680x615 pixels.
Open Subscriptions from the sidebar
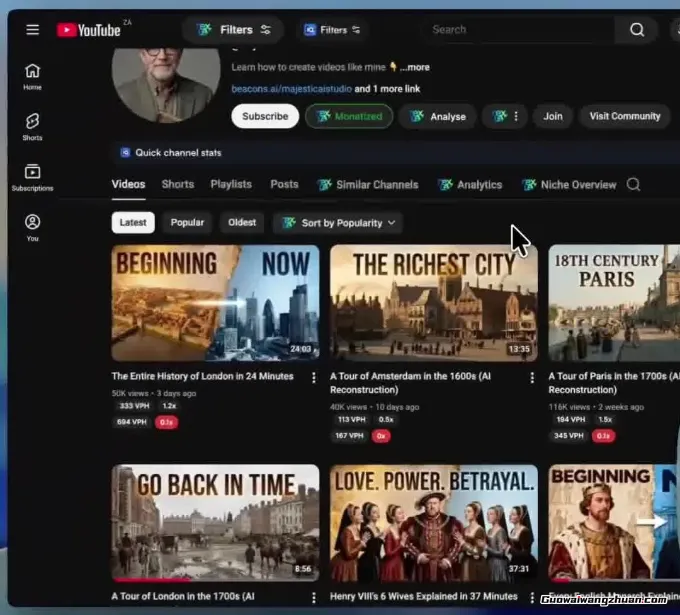click(33, 178)
